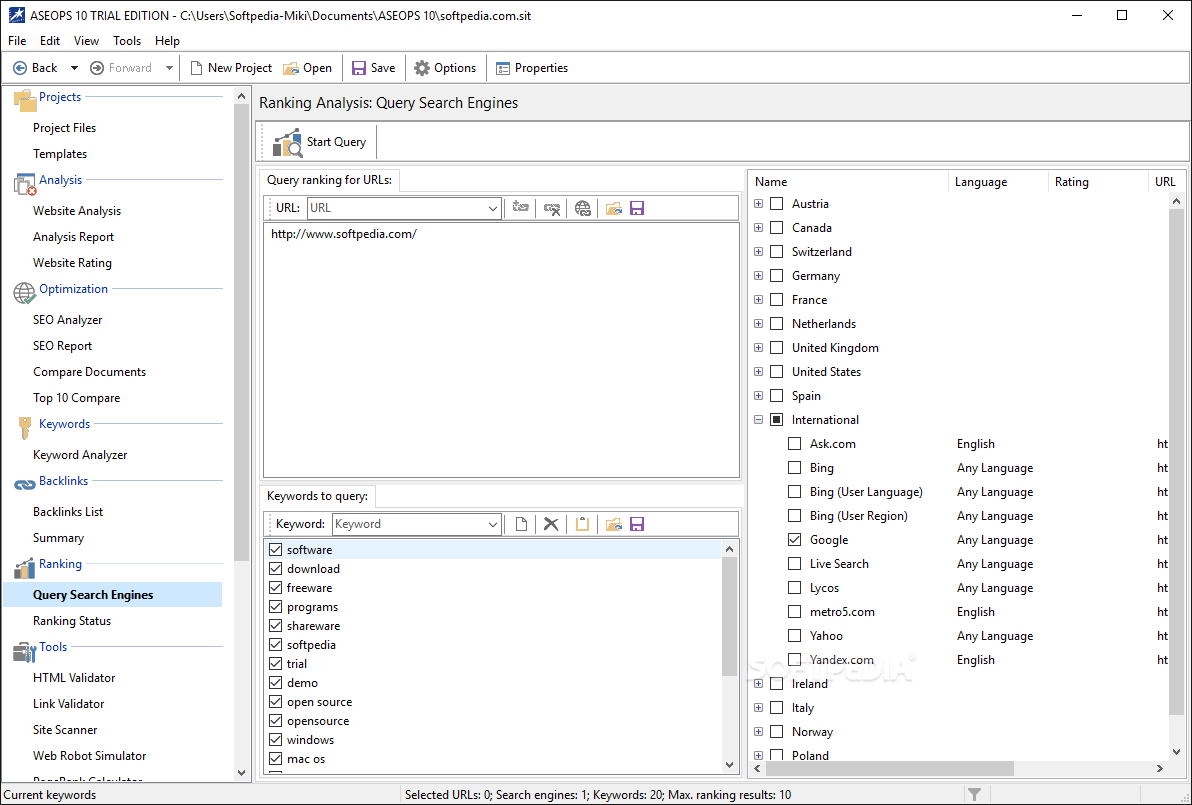Open Website Analysis in sidebar

pyautogui.click(x=77, y=211)
